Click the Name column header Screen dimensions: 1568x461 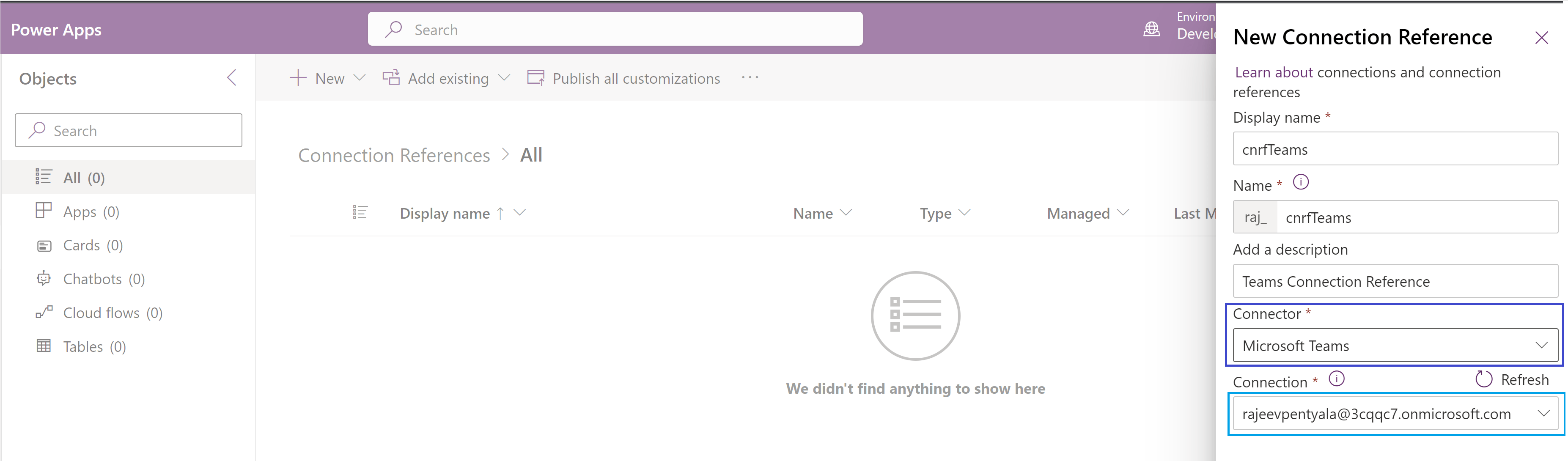[x=813, y=213]
